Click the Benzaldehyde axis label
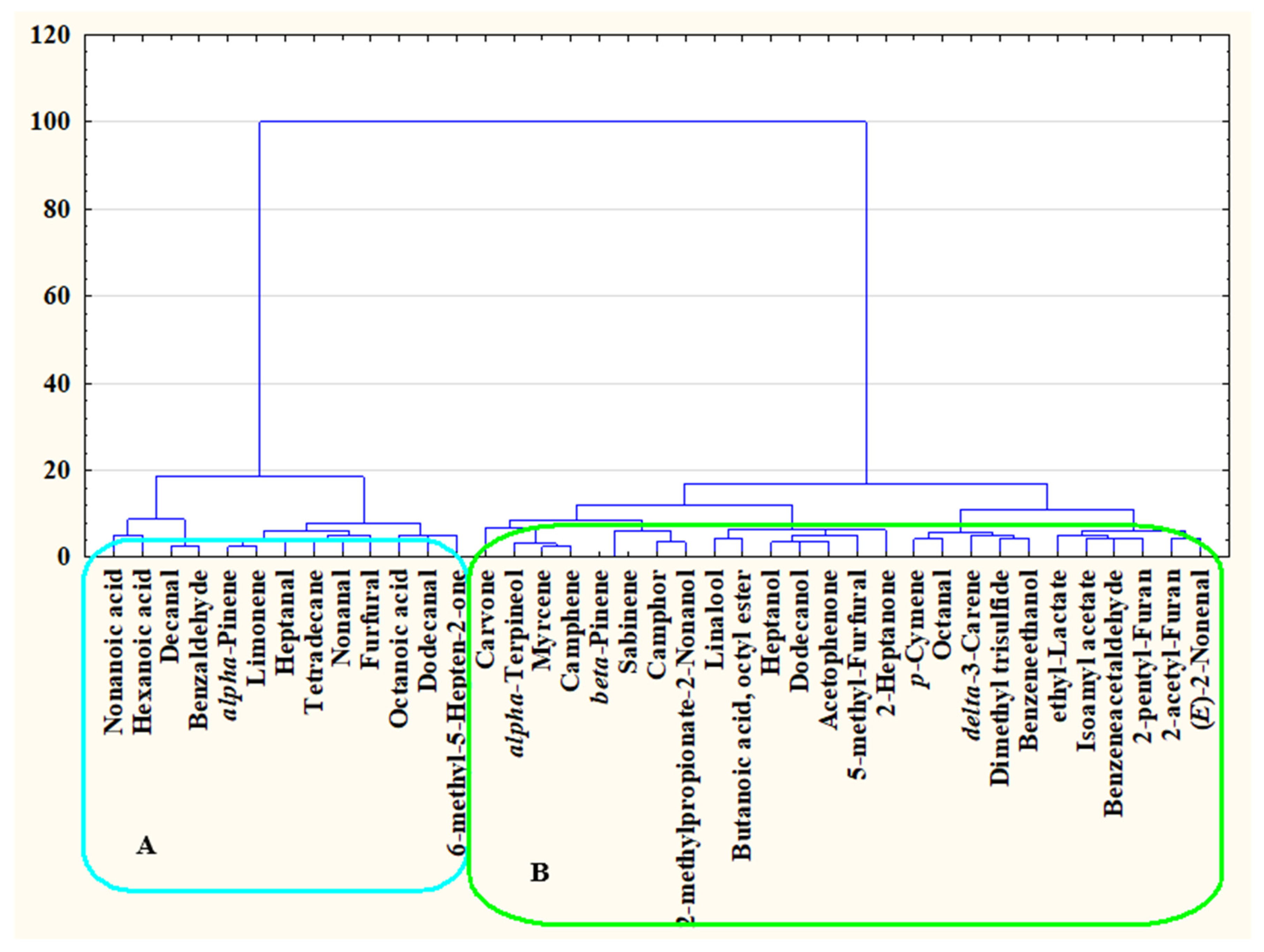Screen dimensions: 1264x952 coord(199,650)
